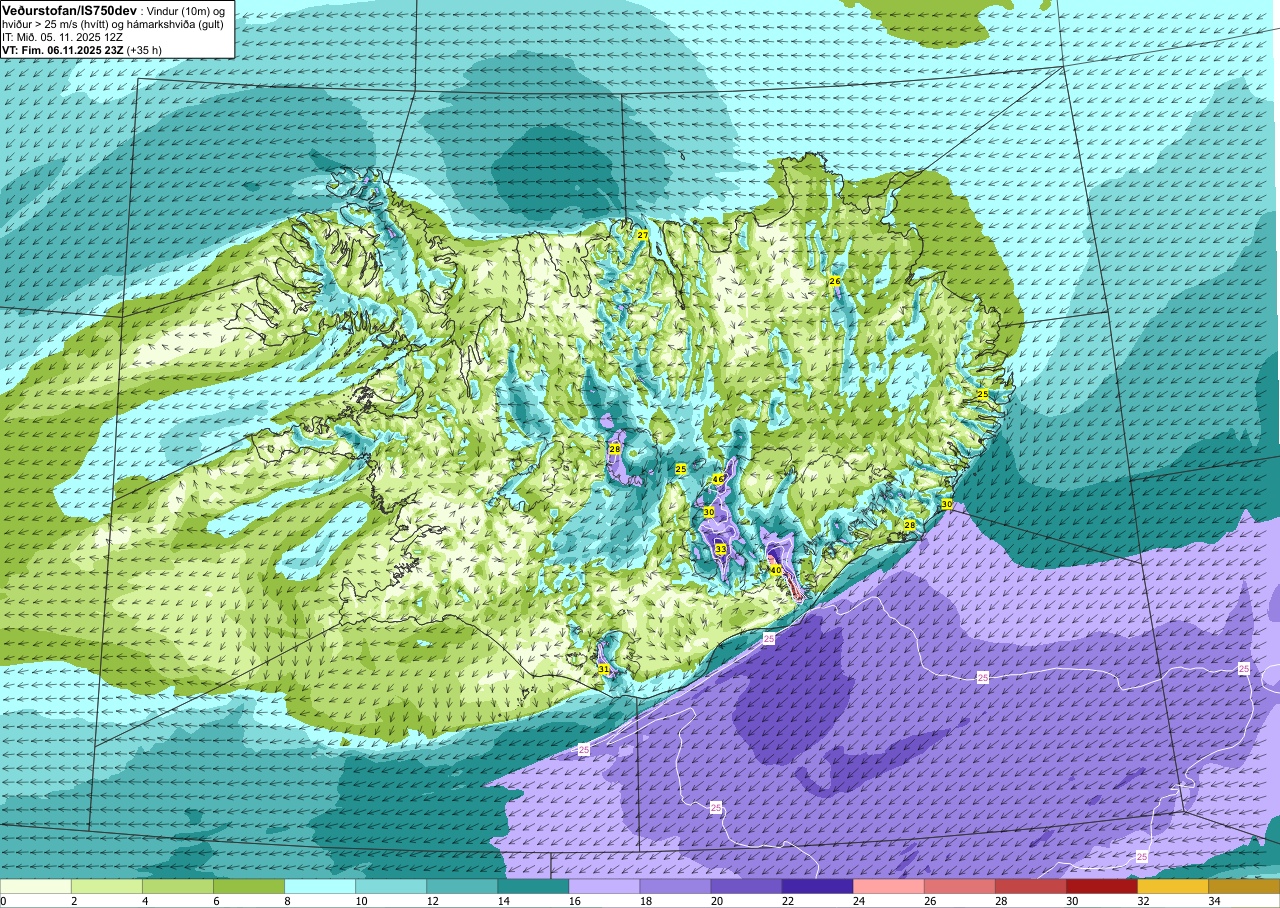The width and height of the screenshot is (1280, 908).
Task: Click the 'Vindur (10m) og' heading text
Action: click(187, 10)
